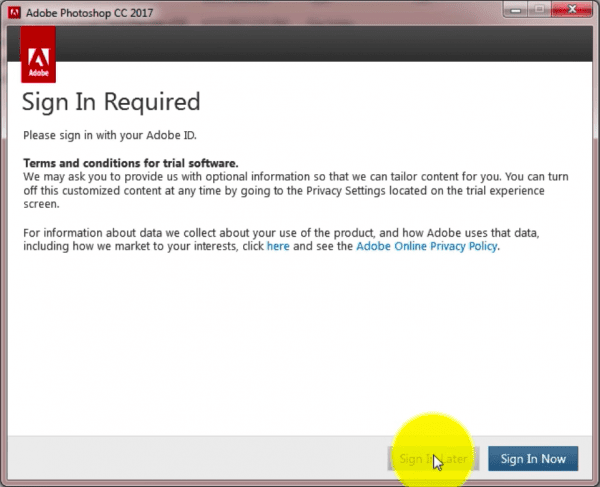The height and width of the screenshot is (487, 600).
Task: Click the 'Adobe Photoshop CC 2017' window title
Action: 90,13
